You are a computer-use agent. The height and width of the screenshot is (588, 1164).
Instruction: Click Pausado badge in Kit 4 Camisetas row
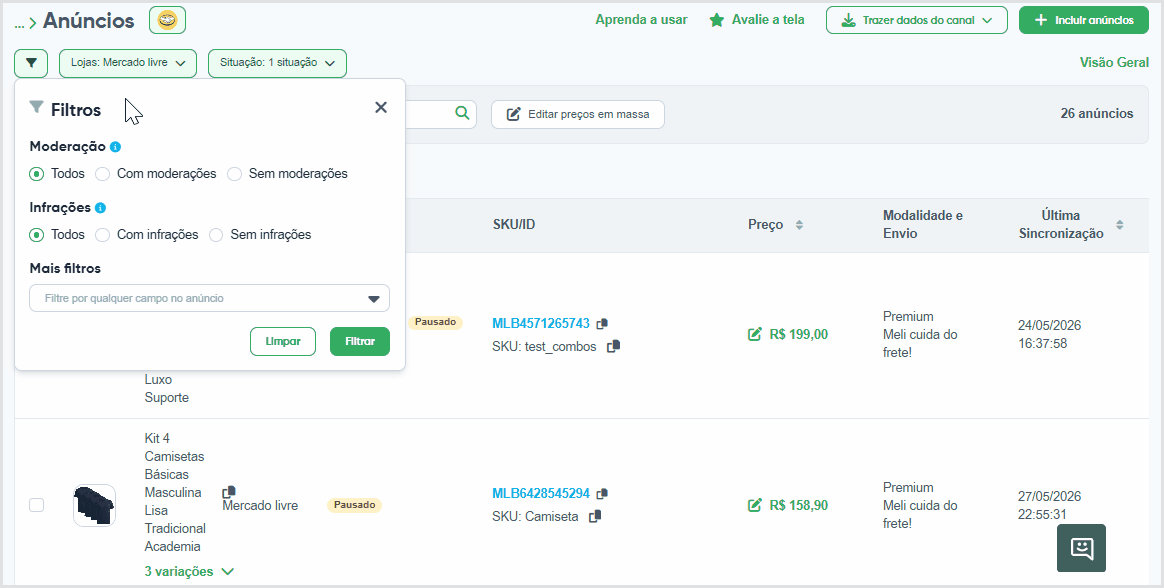click(354, 505)
